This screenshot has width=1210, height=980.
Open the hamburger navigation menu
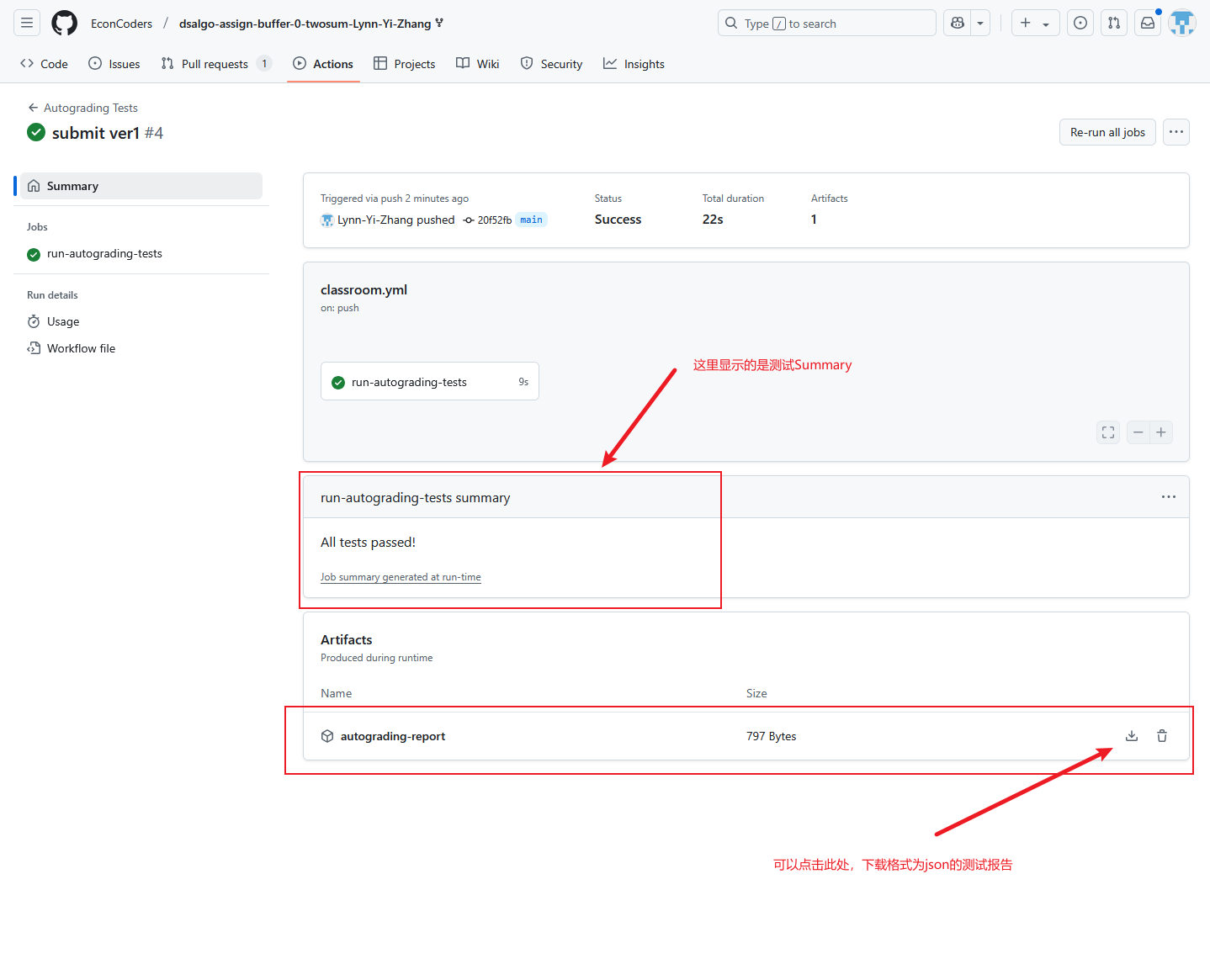pos(27,24)
